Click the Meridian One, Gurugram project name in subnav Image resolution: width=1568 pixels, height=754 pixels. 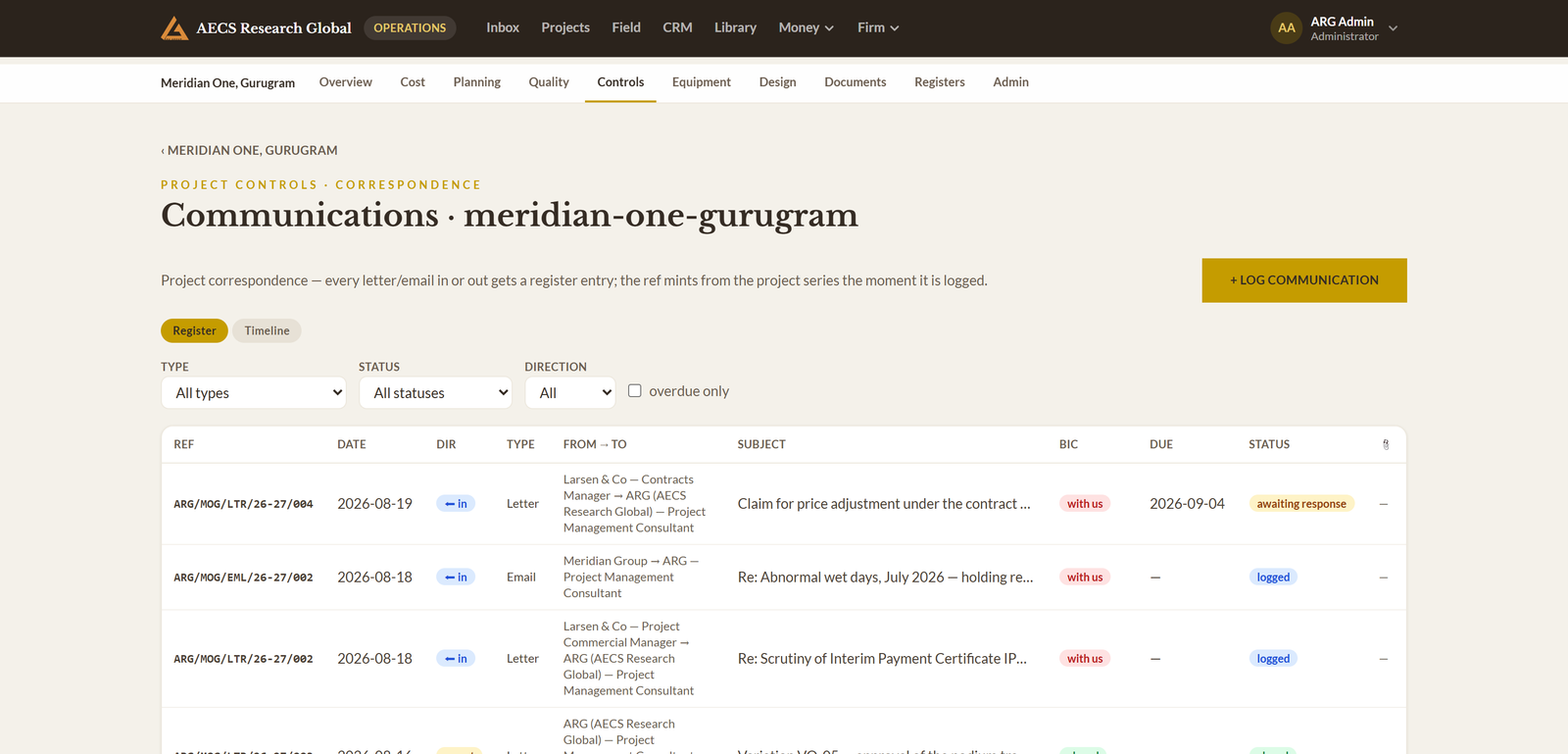pyautogui.click(x=227, y=82)
